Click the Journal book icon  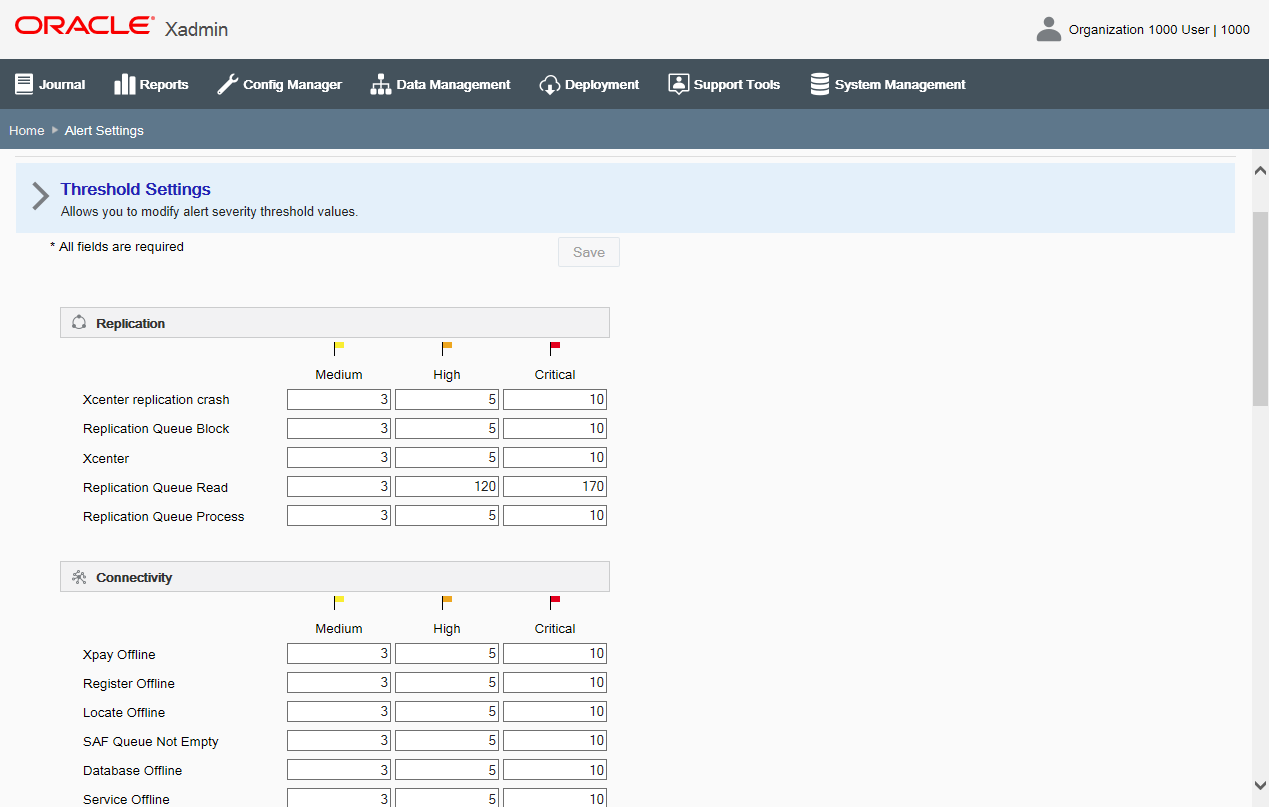tap(24, 84)
